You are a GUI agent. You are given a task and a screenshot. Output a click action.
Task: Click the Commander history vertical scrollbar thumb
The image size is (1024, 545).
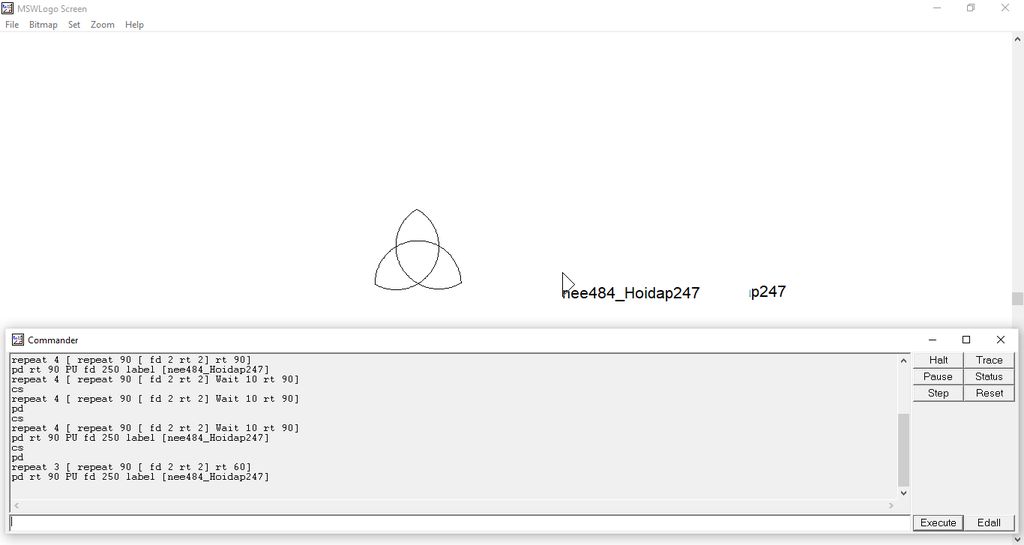tap(904, 450)
